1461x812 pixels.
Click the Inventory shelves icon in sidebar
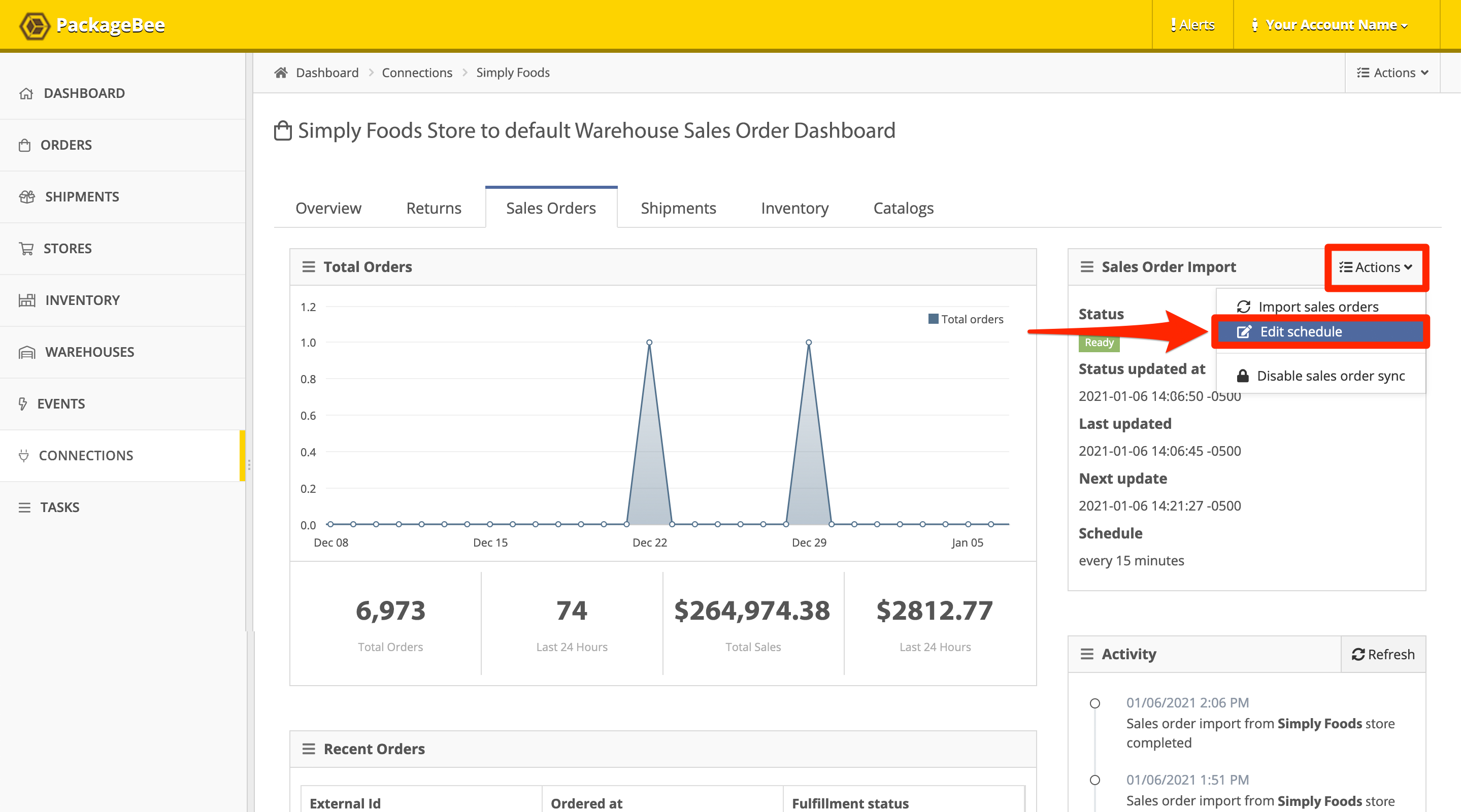(27, 300)
